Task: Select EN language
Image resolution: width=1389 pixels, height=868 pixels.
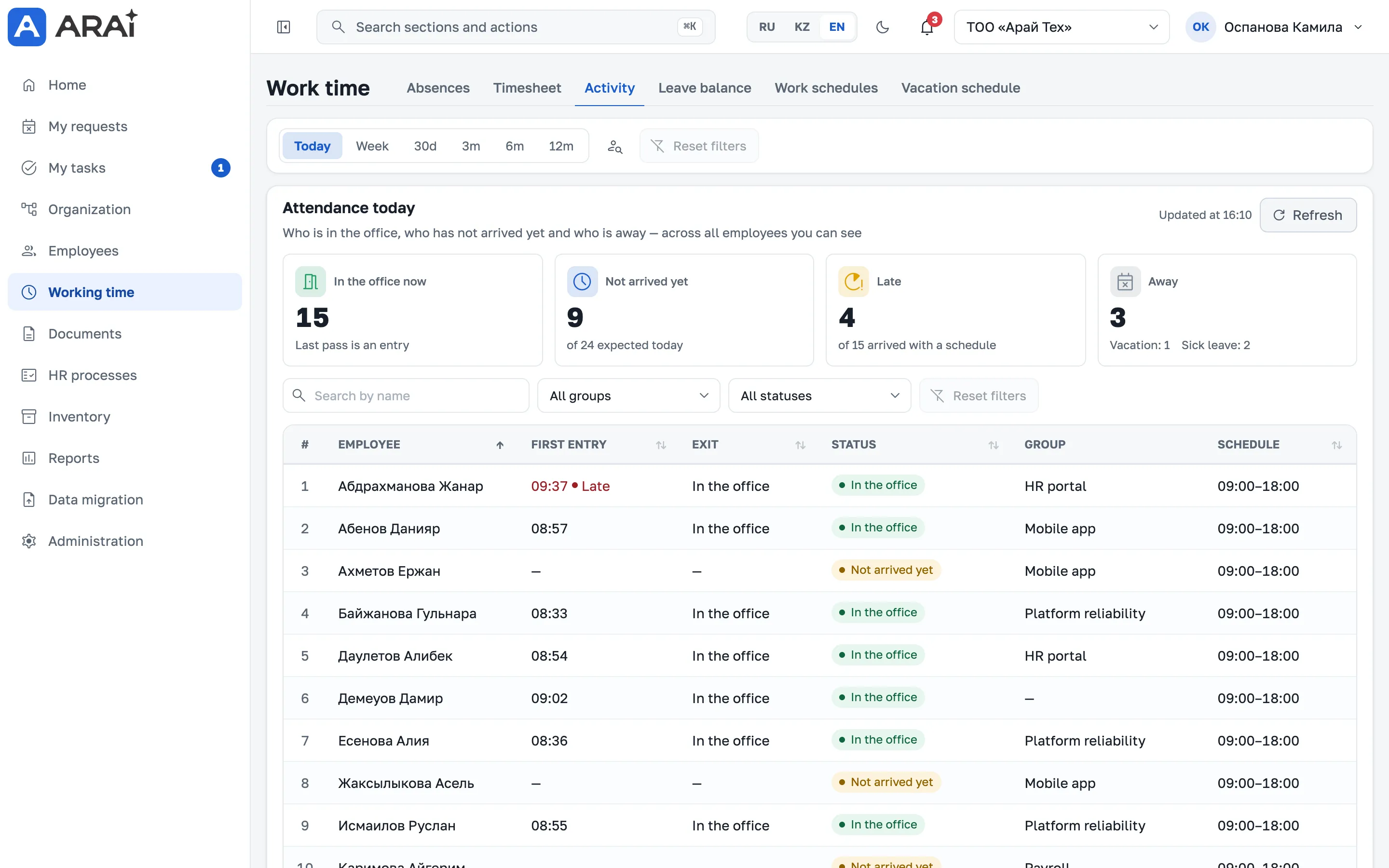Action: pos(837,27)
